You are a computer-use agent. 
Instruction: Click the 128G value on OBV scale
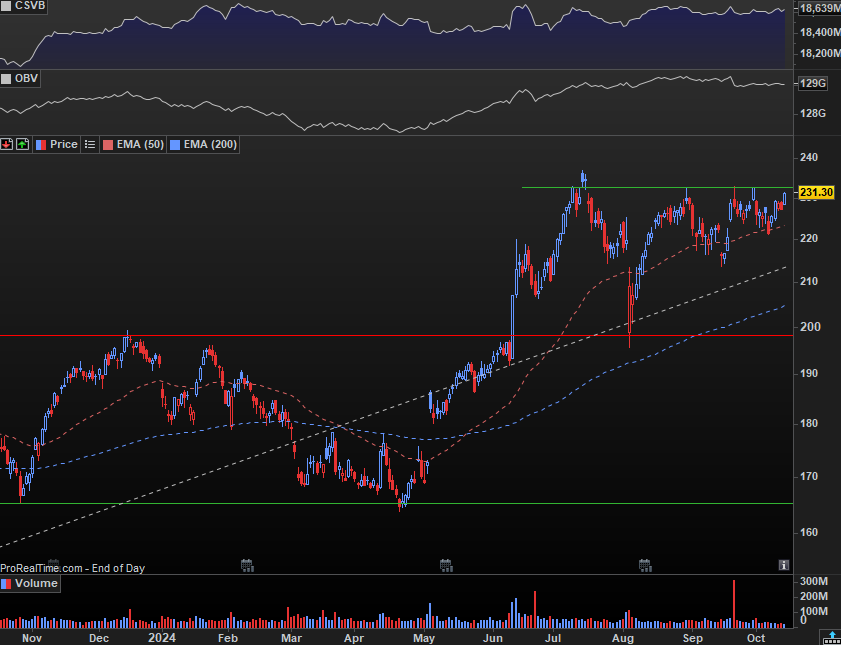812,113
